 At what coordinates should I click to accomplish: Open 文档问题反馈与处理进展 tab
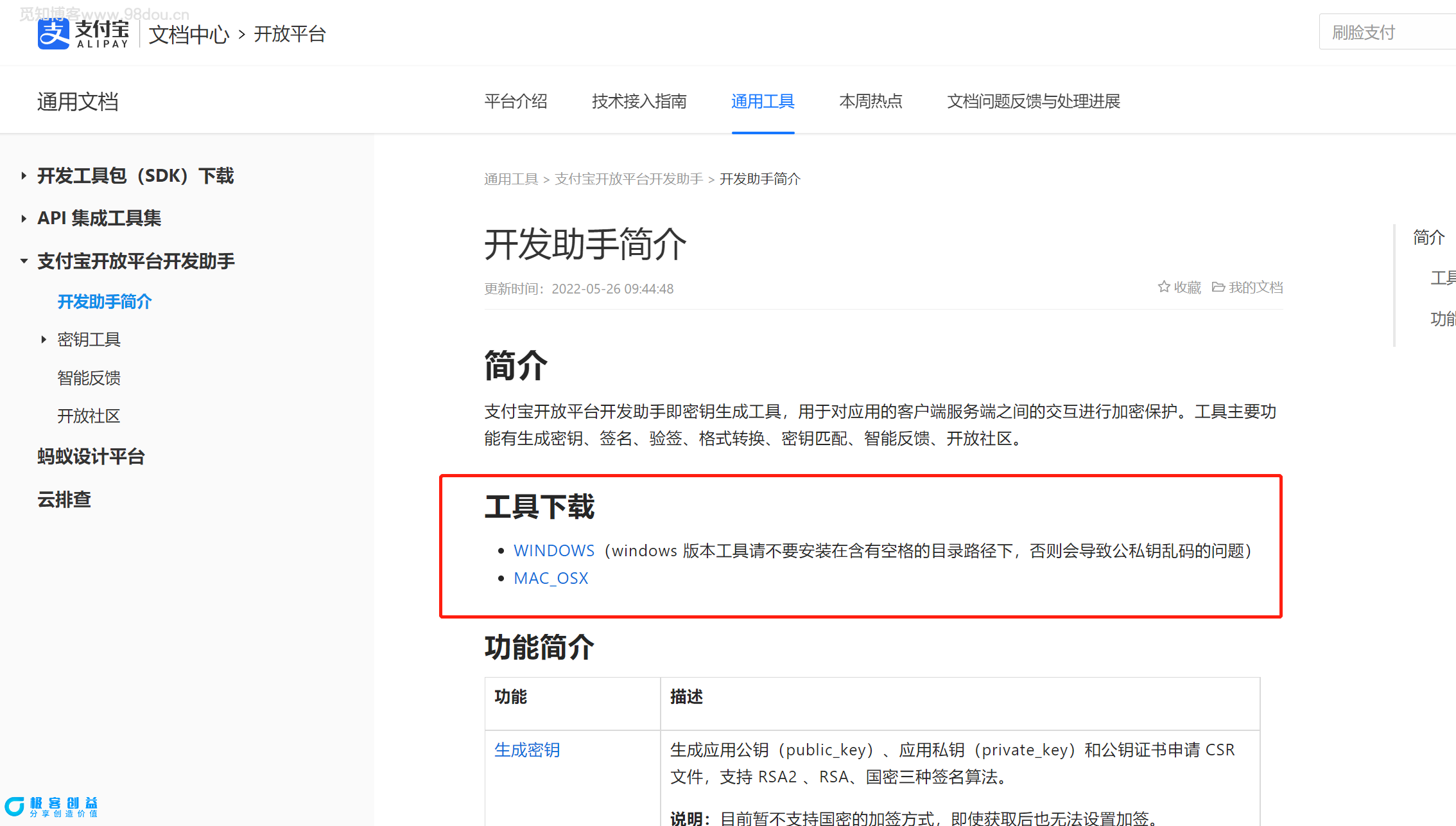(x=1033, y=101)
